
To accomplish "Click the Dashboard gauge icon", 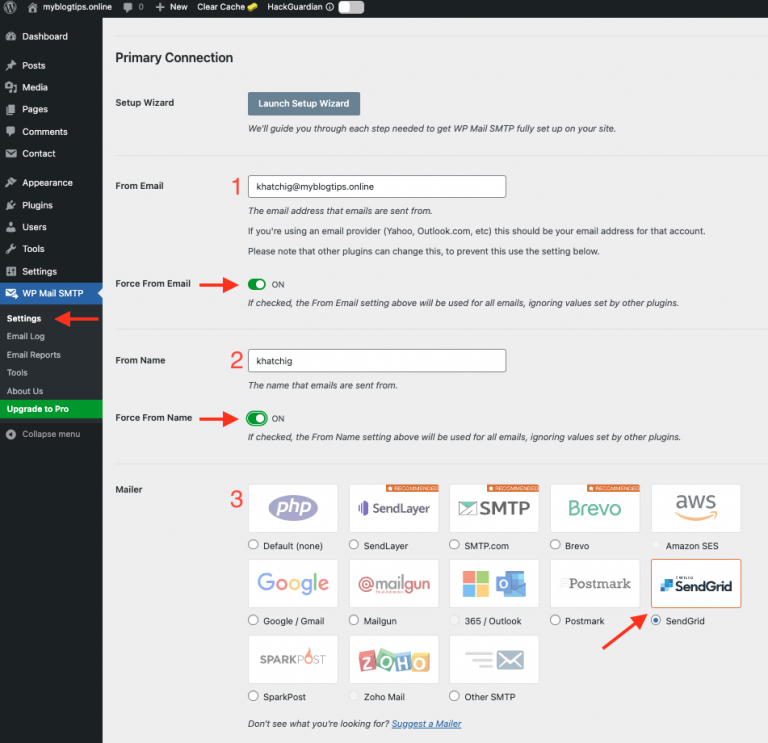I will click(11, 36).
